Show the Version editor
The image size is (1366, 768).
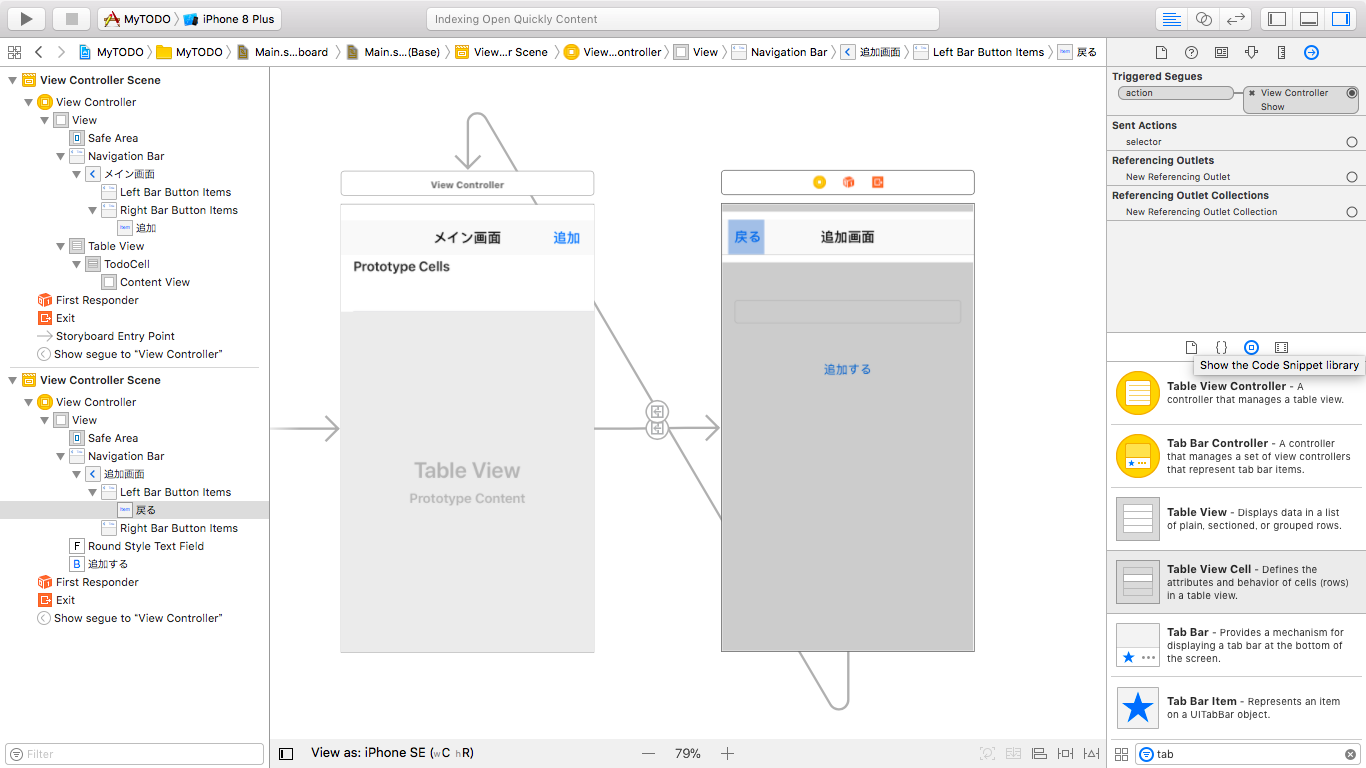pos(1237,18)
